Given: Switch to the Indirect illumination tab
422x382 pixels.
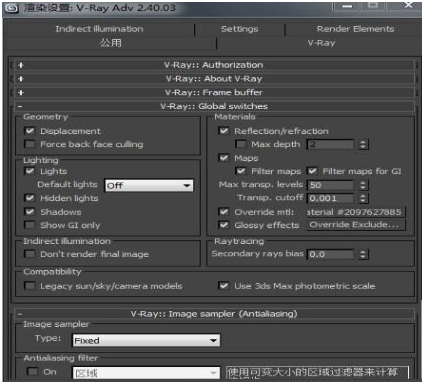Looking at the screenshot, I should pyautogui.click(x=99, y=29).
